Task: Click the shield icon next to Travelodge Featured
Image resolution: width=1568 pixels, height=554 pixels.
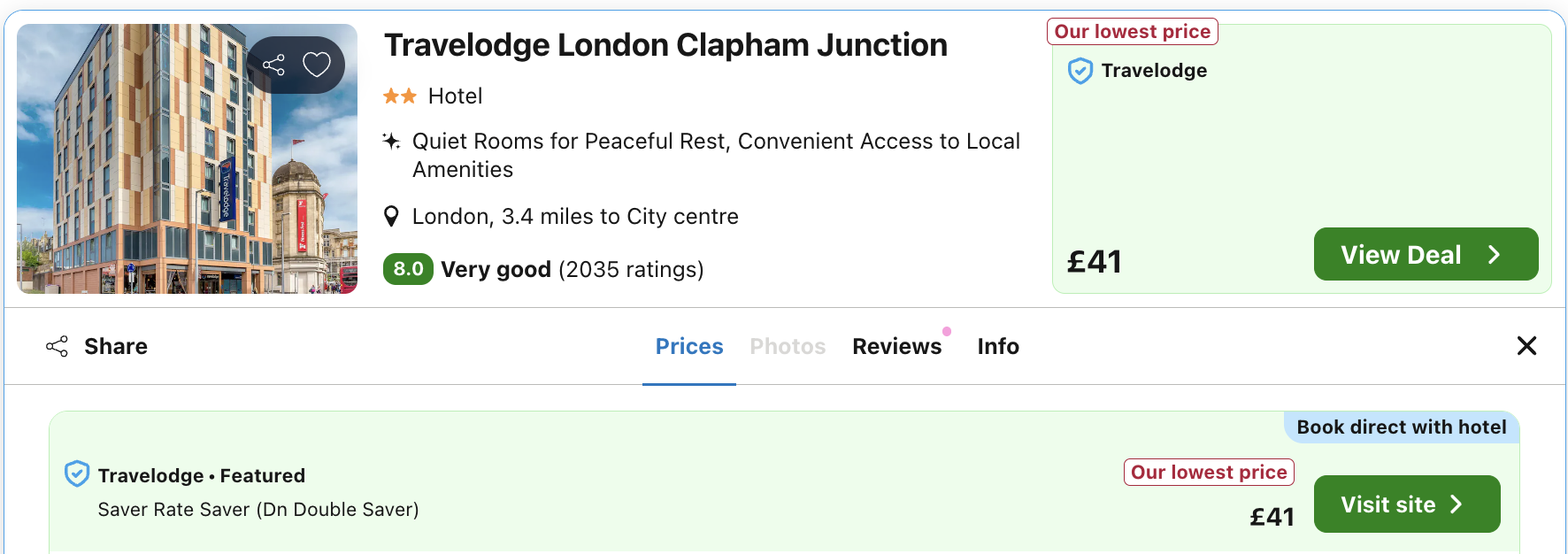Action: pyautogui.click(x=77, y=474)
